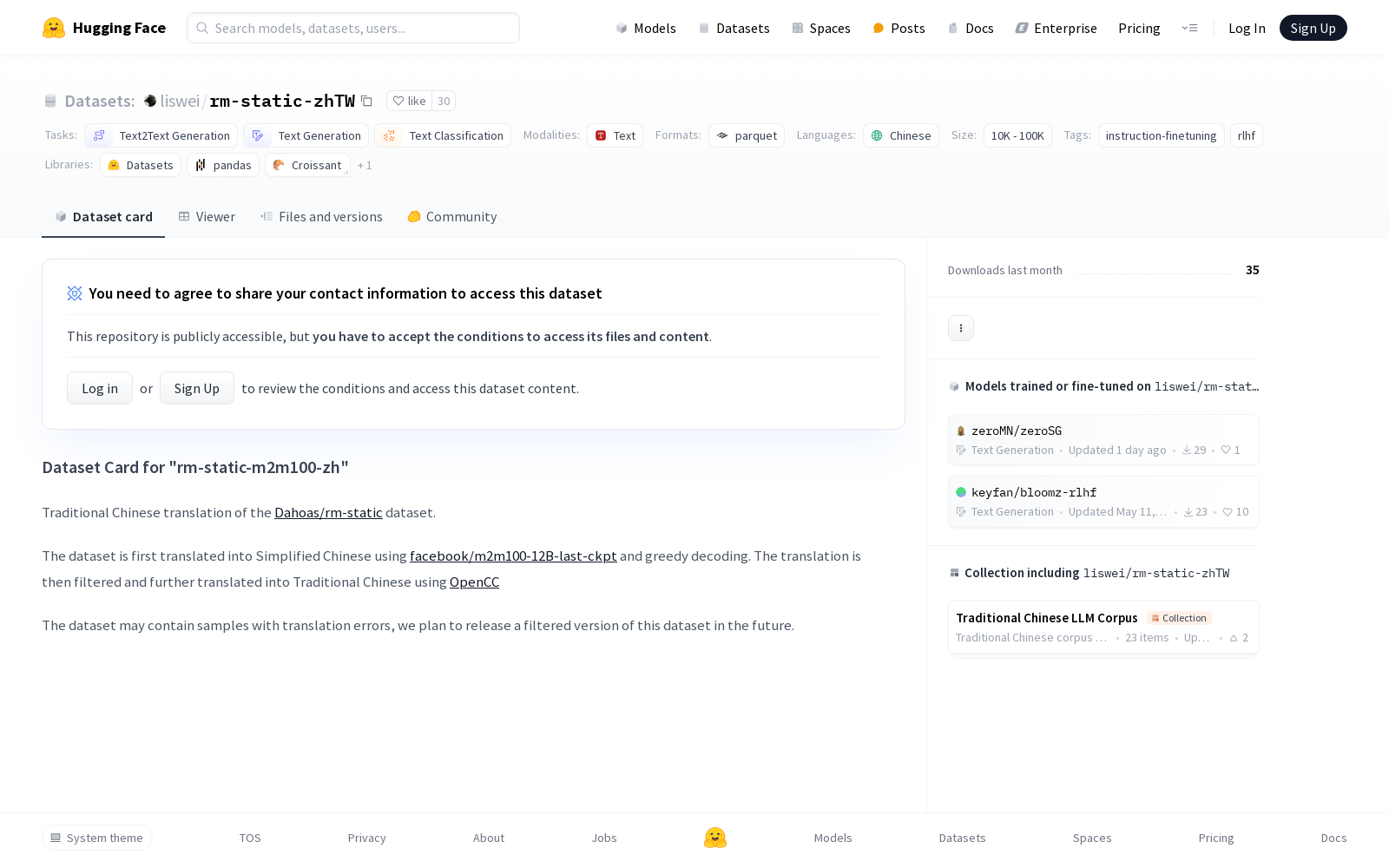Image resolution: width=1389 pixels, height=868 pixels.
Task: Open the Dahoas/rm-static dataset link
Action: coord(328,512)
